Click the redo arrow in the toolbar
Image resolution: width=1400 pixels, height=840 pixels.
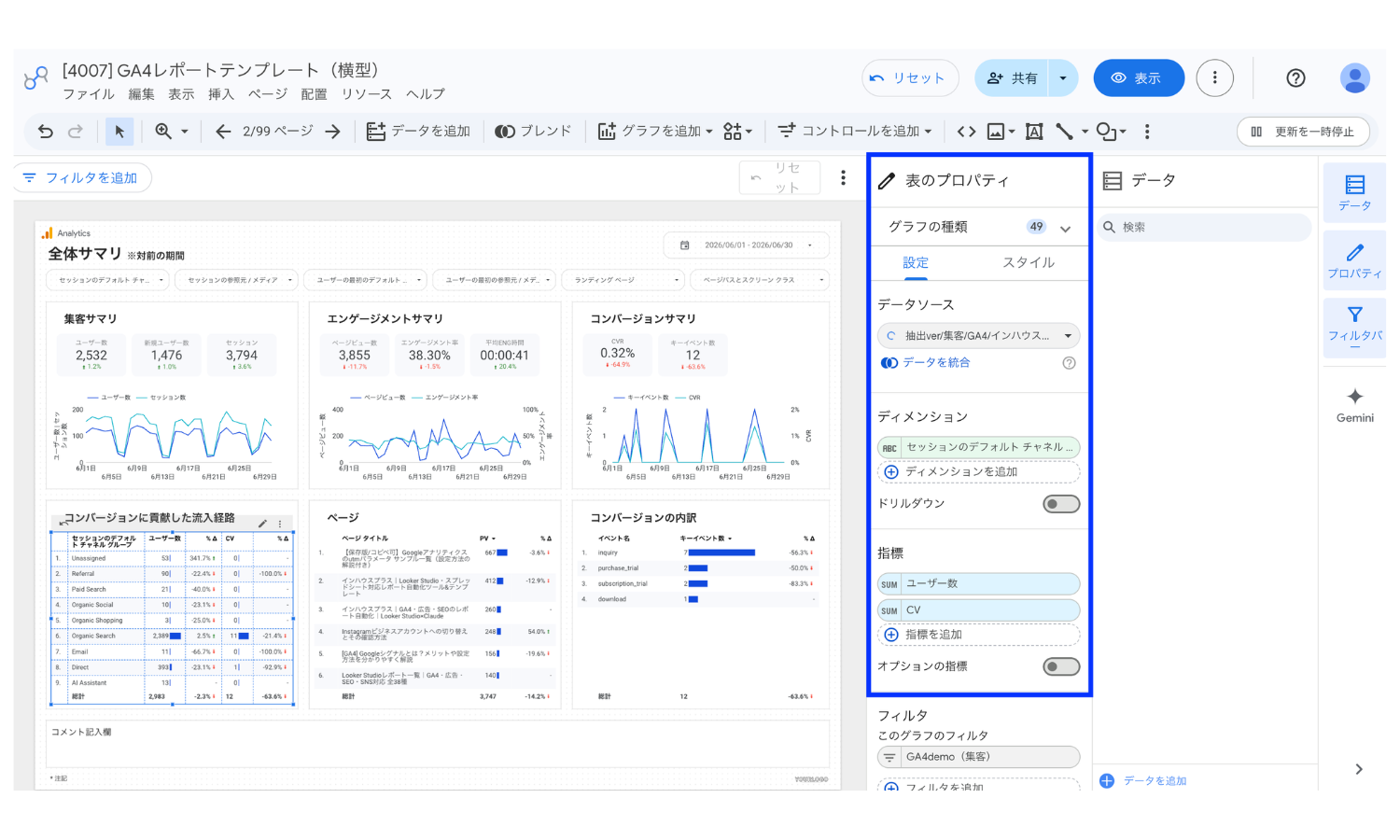tap(76, 132)
